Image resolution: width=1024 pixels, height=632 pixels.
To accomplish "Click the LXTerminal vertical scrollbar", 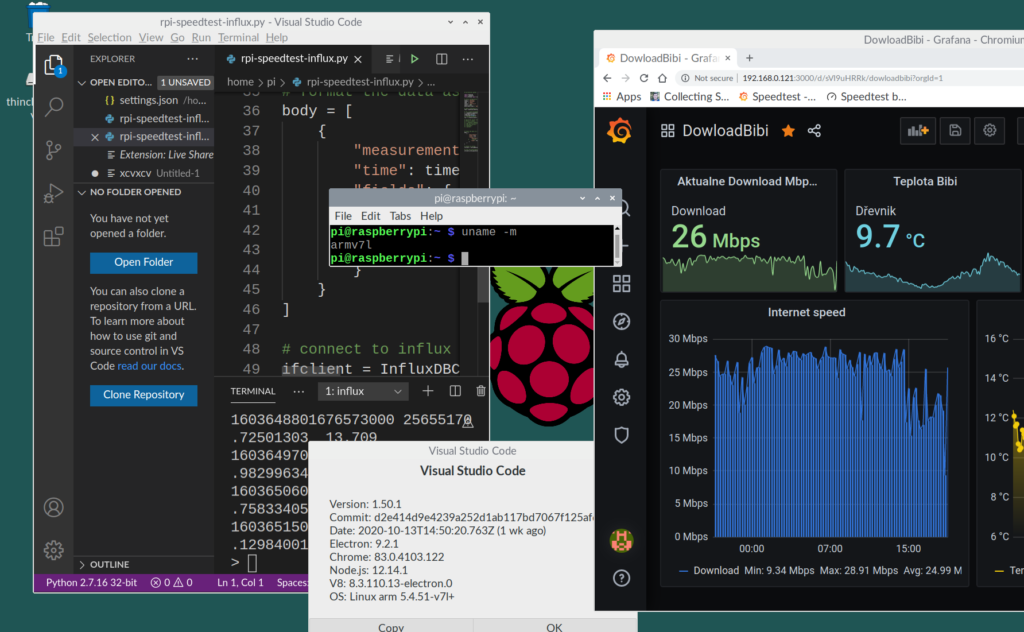I will [617, 245].
